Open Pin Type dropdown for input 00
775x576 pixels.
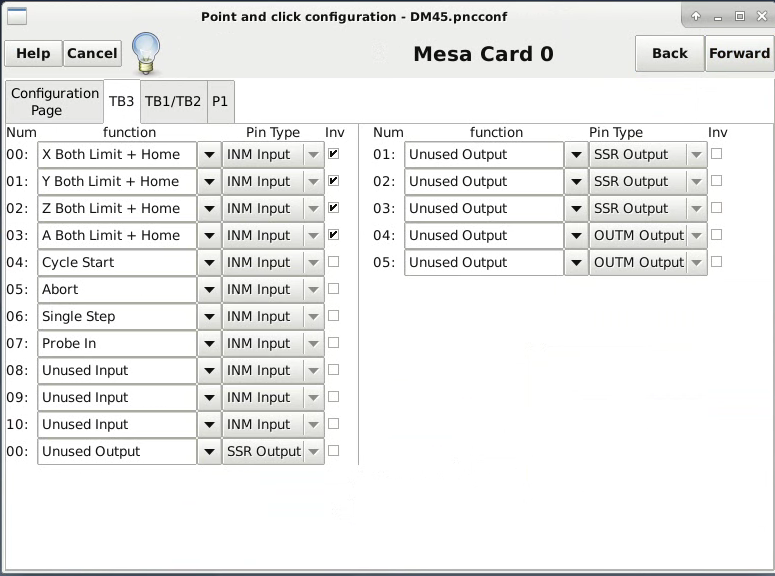273,155
